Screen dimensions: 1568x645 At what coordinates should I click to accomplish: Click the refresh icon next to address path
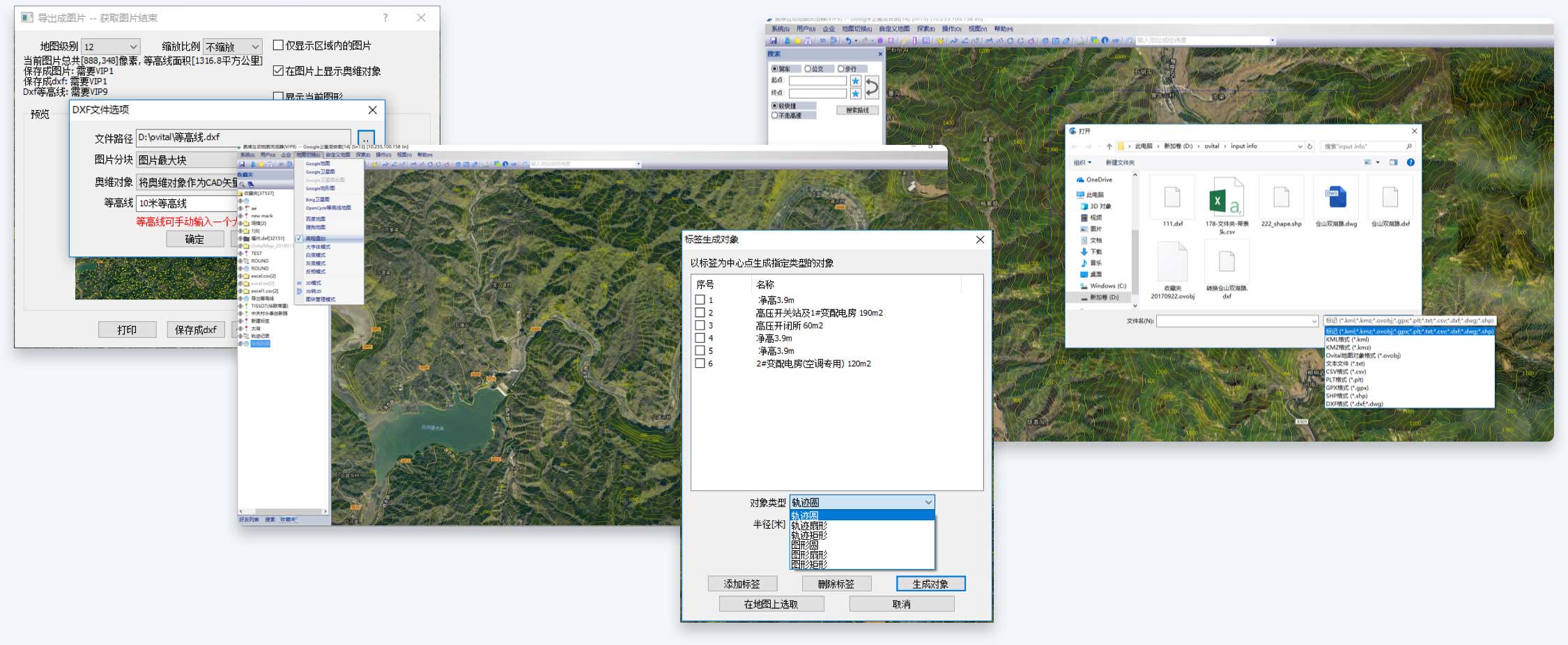click(1310, 146)
